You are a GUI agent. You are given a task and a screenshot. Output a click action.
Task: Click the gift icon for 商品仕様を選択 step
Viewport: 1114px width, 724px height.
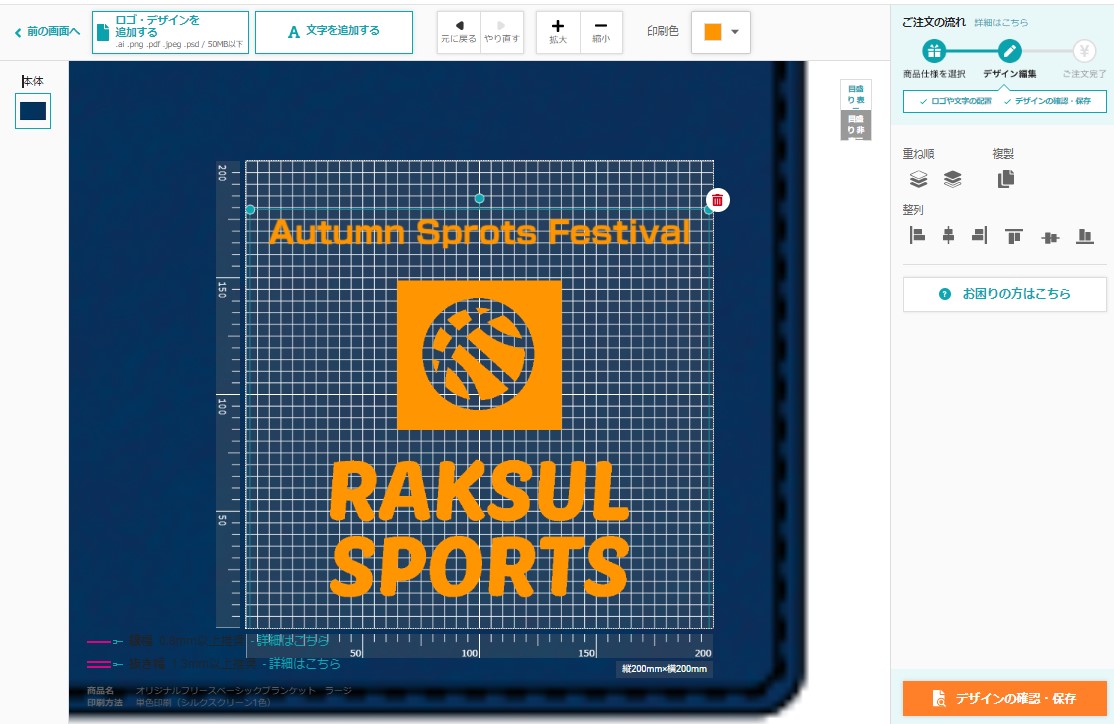pos(934,51)
